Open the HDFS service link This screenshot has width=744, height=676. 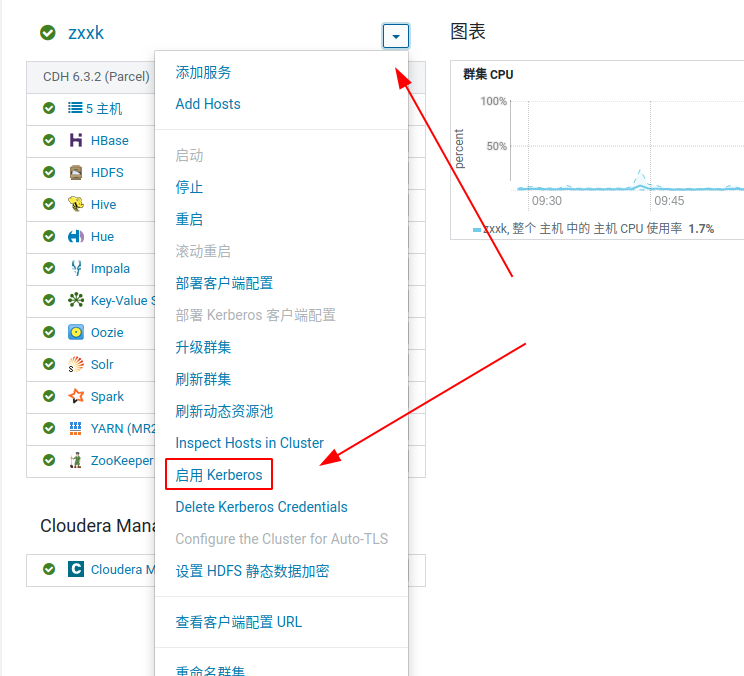[107, 172]
